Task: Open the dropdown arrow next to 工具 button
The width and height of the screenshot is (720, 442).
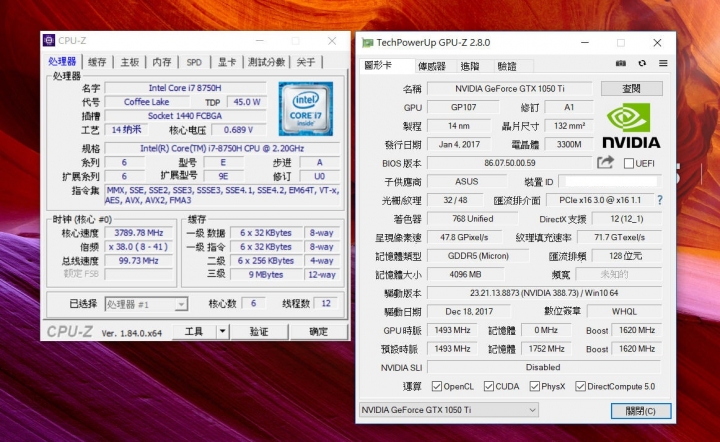Action: pos(222,331)
